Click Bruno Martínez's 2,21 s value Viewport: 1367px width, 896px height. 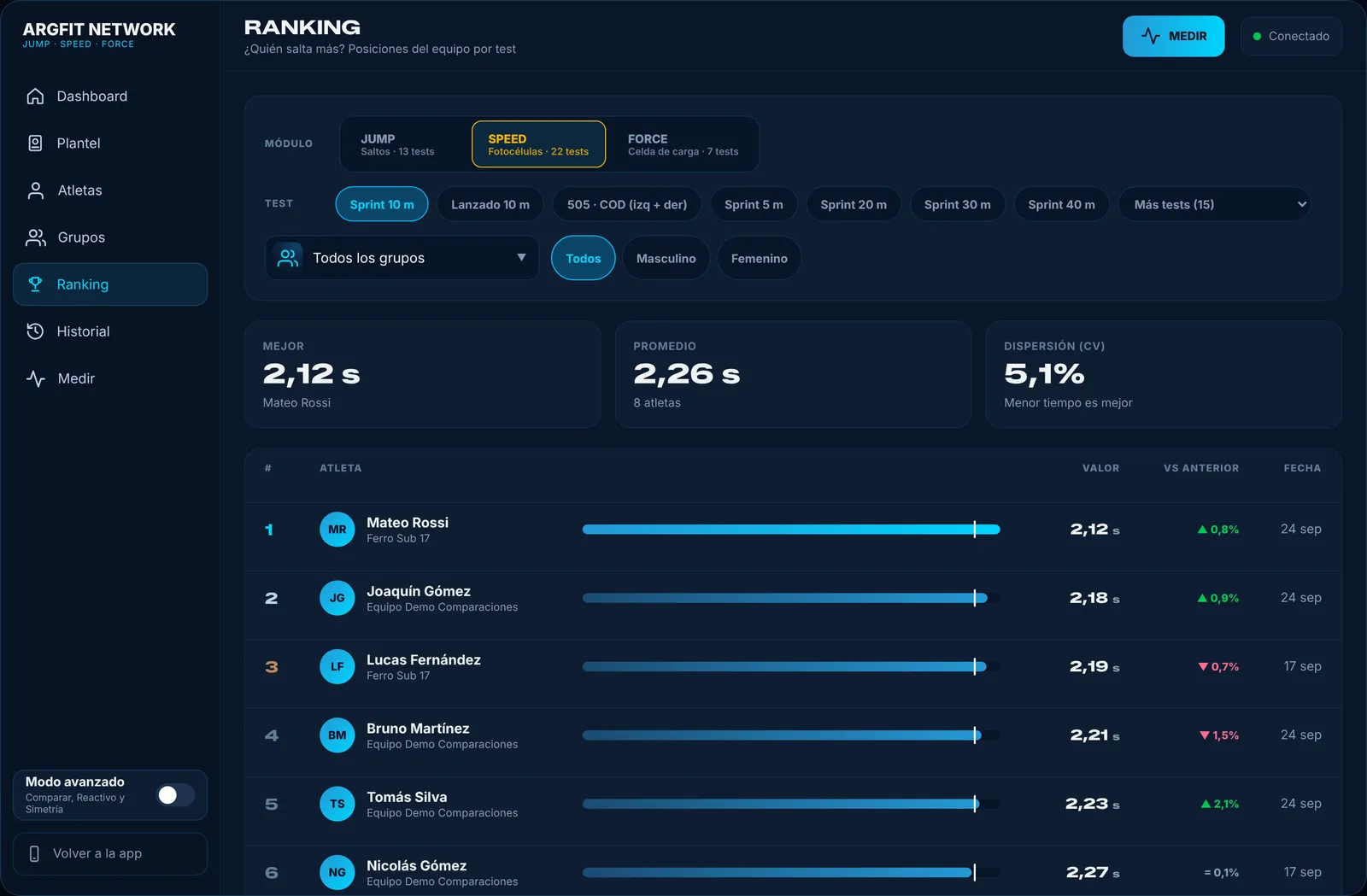coord(1094,735)
